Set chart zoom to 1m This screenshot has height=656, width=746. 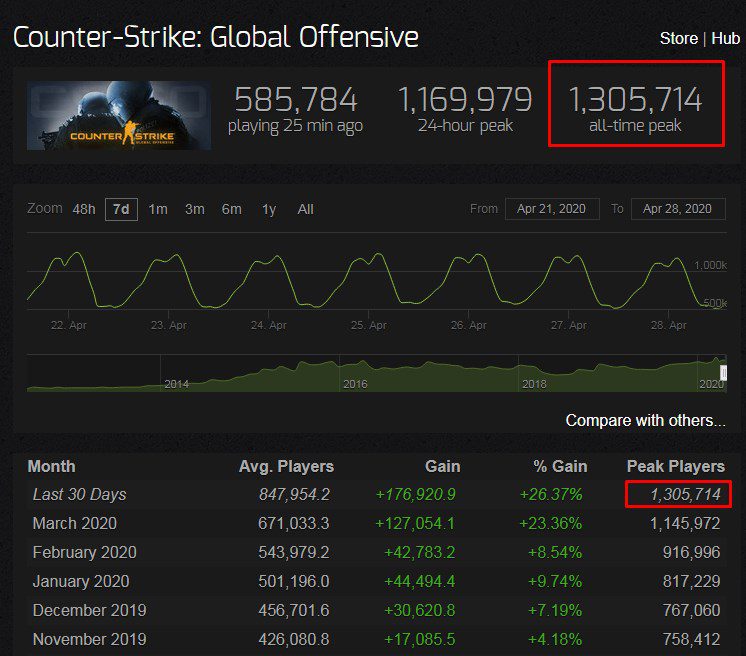point(158,209)
